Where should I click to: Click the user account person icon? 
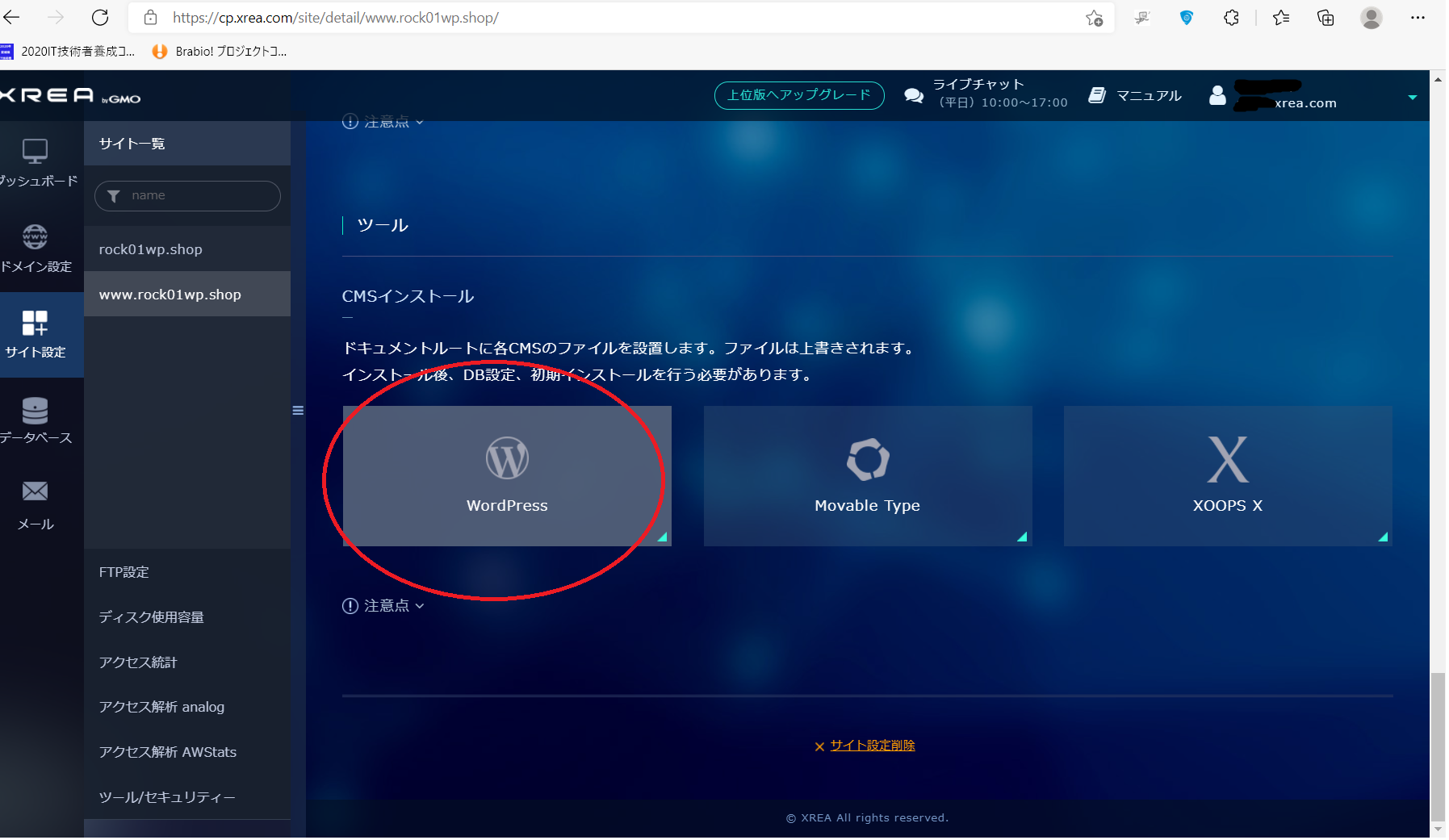(1217, 95)
